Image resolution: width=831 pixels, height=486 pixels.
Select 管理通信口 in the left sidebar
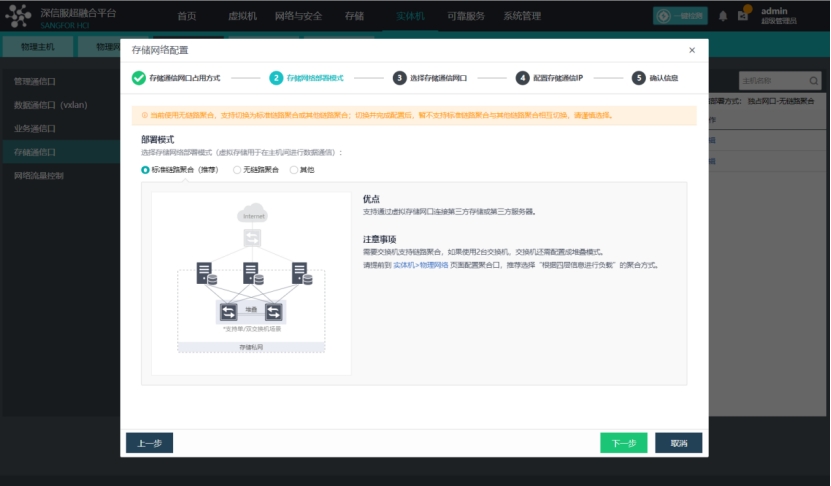tap(61, 81)
